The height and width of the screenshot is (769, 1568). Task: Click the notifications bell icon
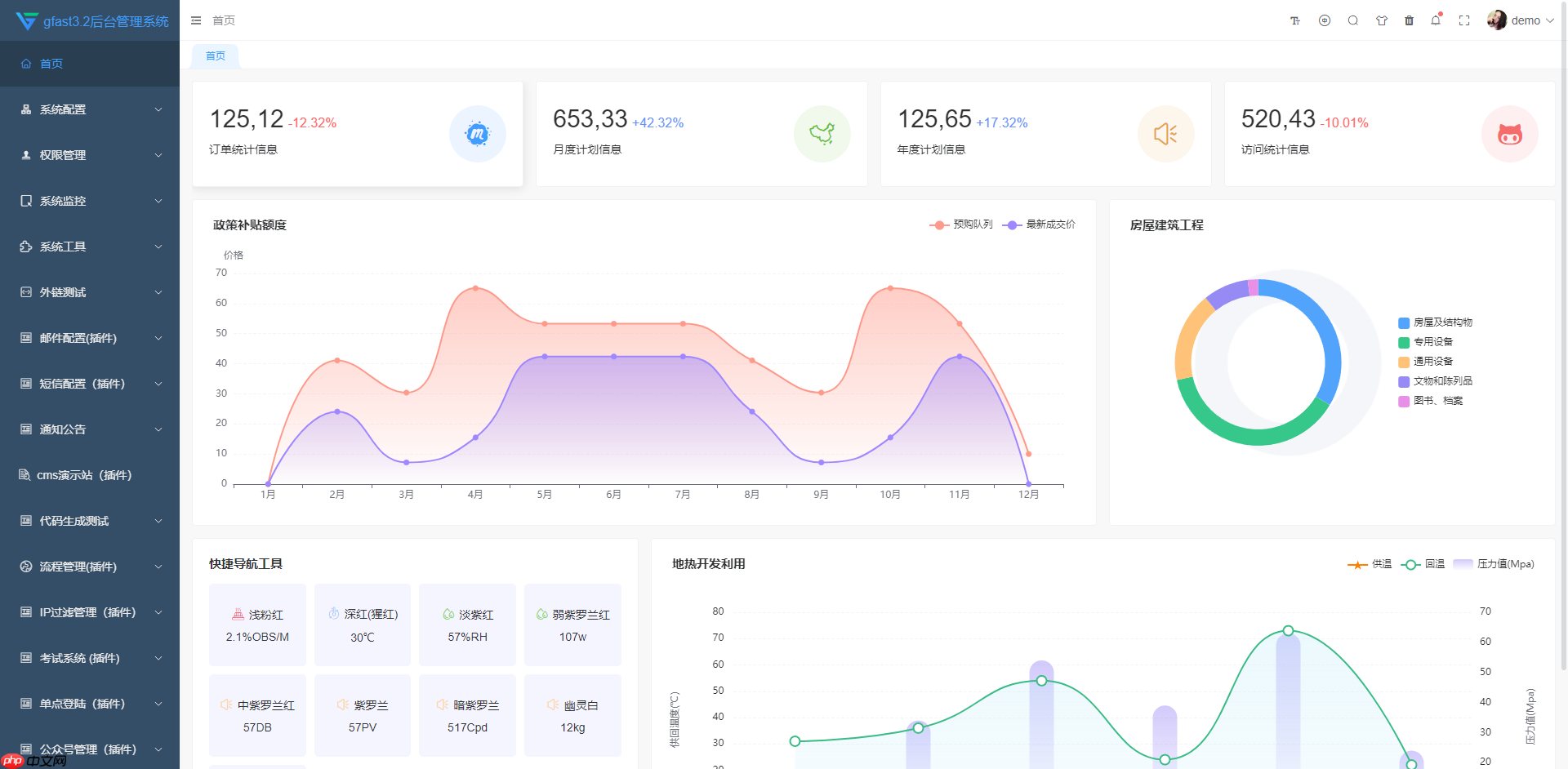coord(1436,20)
